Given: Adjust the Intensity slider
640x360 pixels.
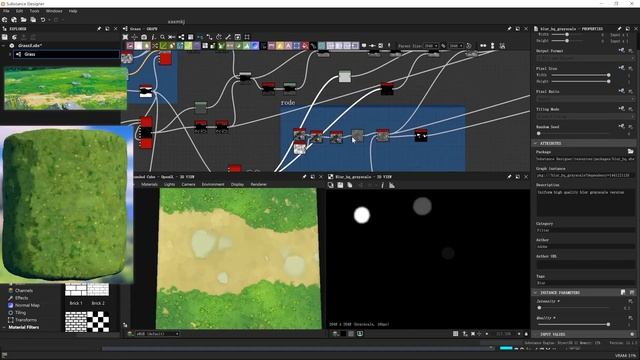Looking at the screenshot, I should pos(573,308).
